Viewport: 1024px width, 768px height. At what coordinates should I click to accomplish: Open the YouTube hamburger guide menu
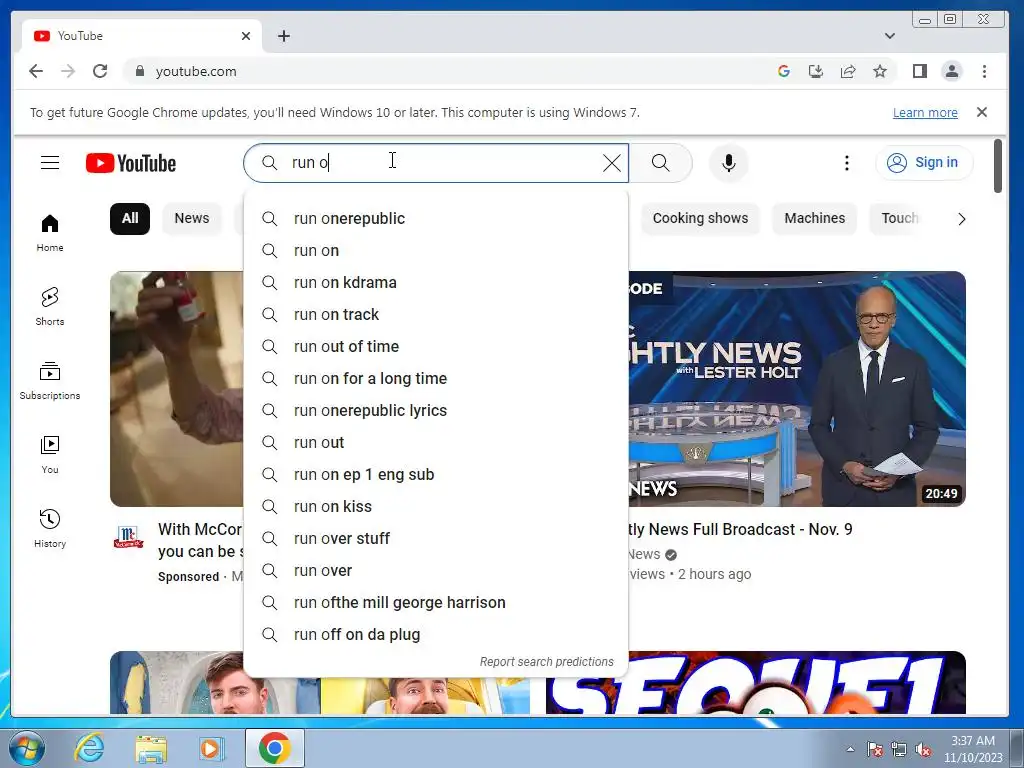click(50, 163)
